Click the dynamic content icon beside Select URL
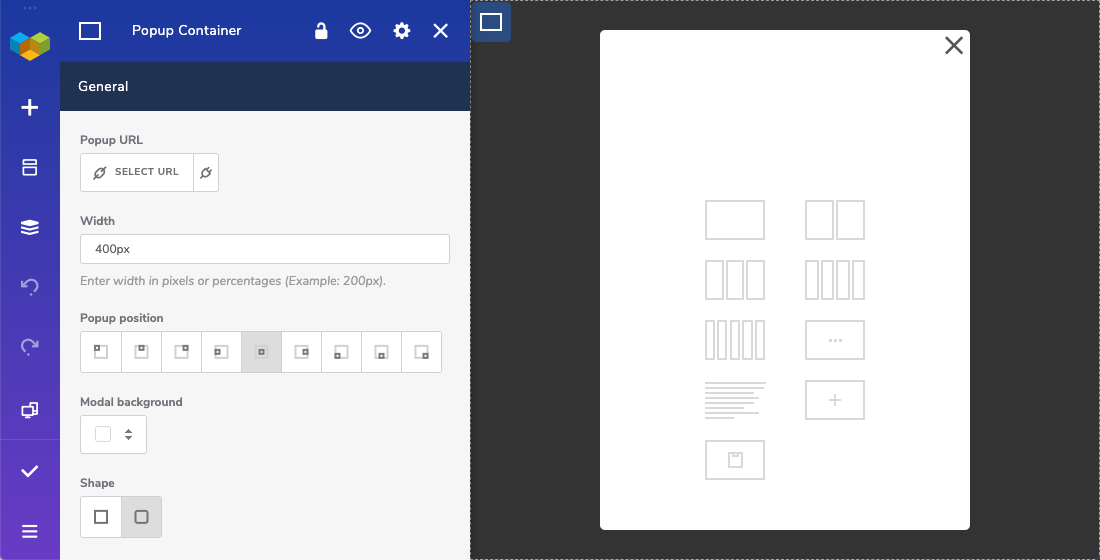The image size is (1100, 560). pos(205,172)
